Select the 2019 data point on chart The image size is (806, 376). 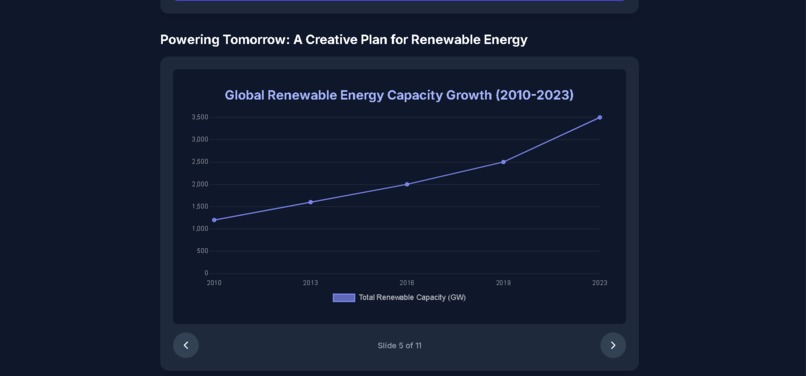click(503, 162)
